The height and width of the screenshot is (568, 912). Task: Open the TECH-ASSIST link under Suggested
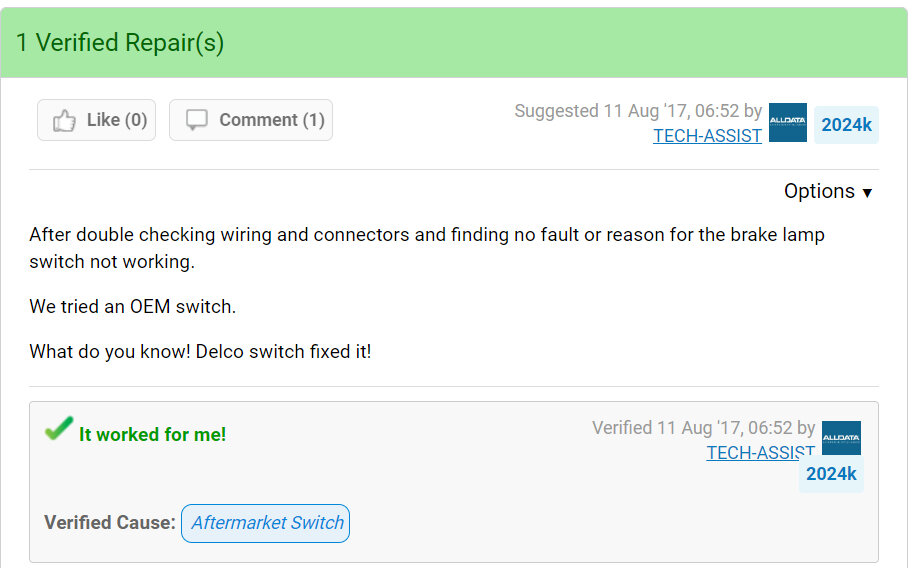707,136
